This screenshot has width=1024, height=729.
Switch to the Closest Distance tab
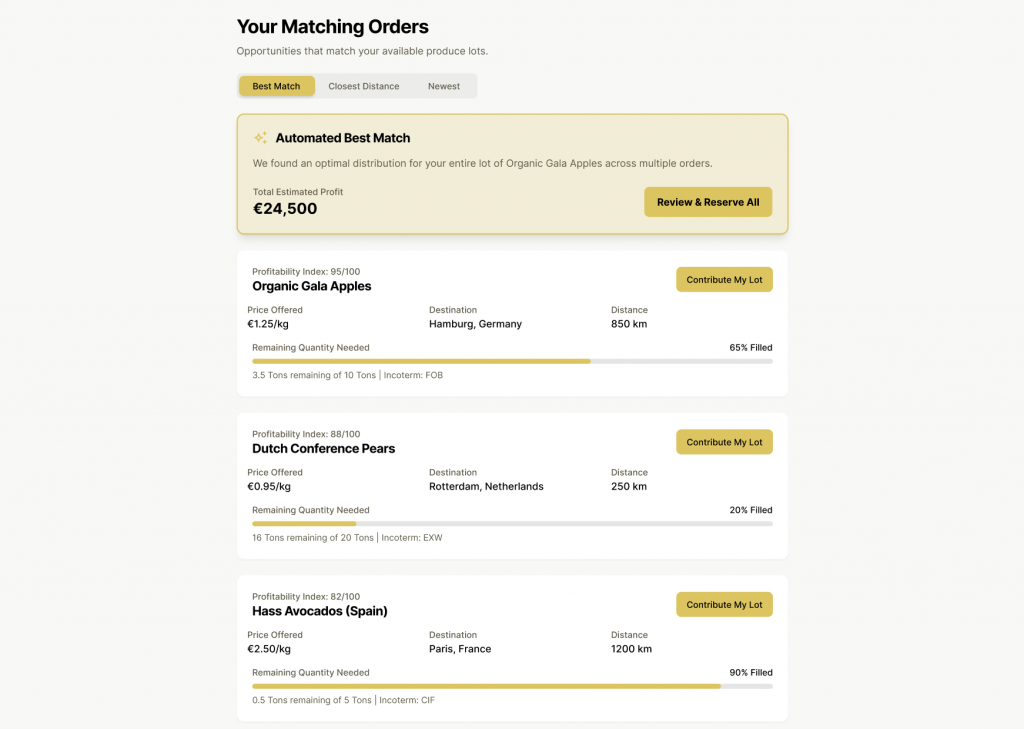[x=363, y=86]
